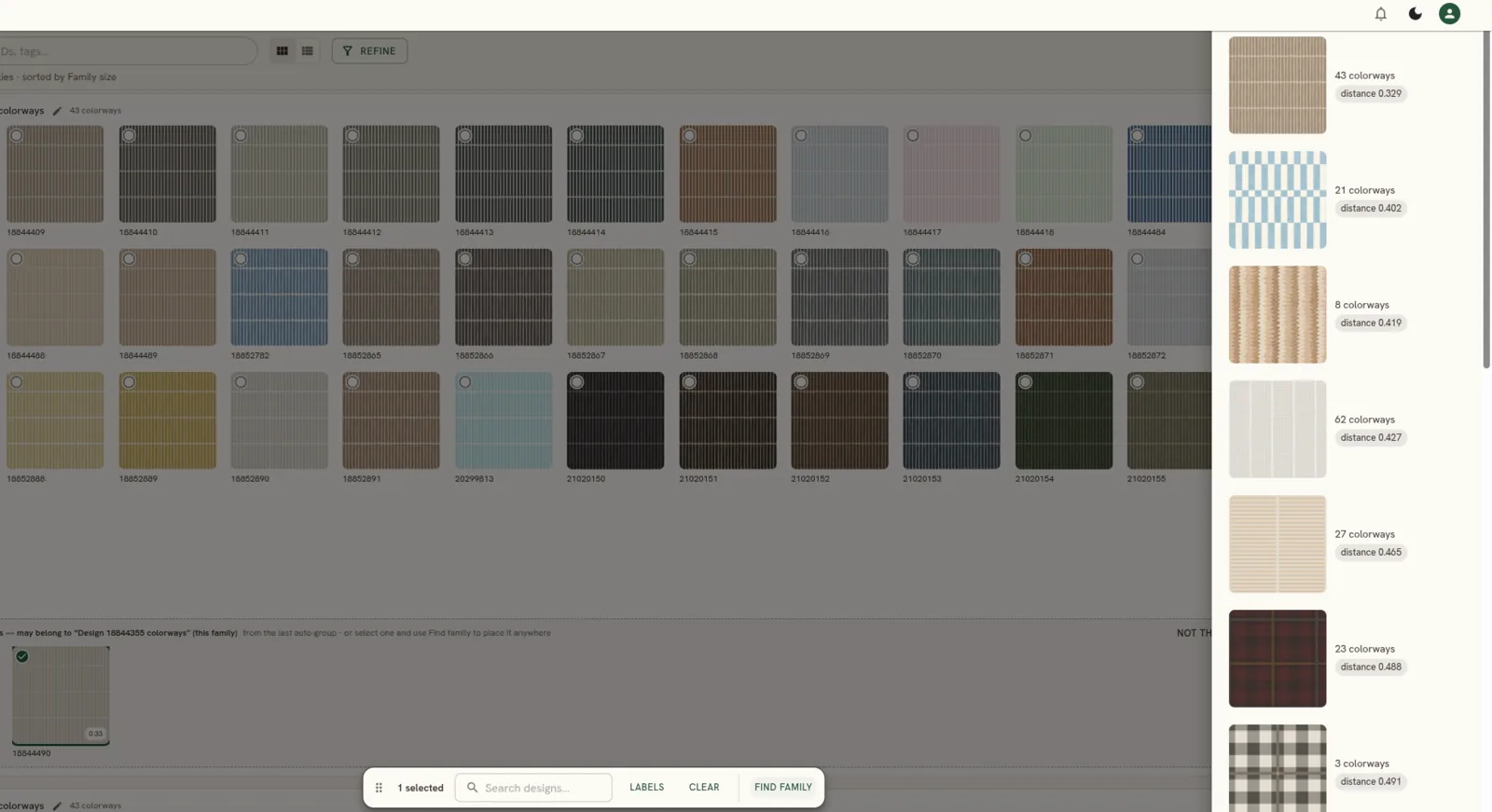Select design 18844415 via its circle
This screenshot has width=1492, height=812.
point(689,136)
